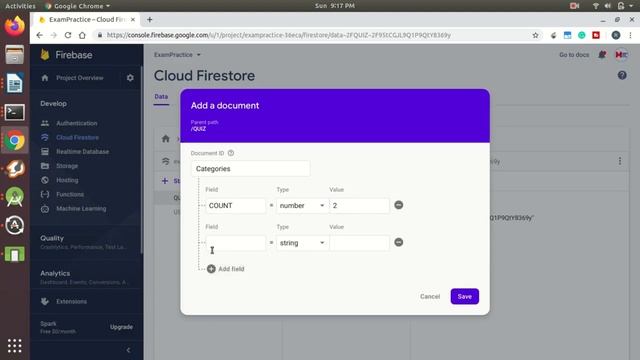Viewport: 640px width, 360px height.
Task: Launch Firefox from the dock
Action: point(14,26)
